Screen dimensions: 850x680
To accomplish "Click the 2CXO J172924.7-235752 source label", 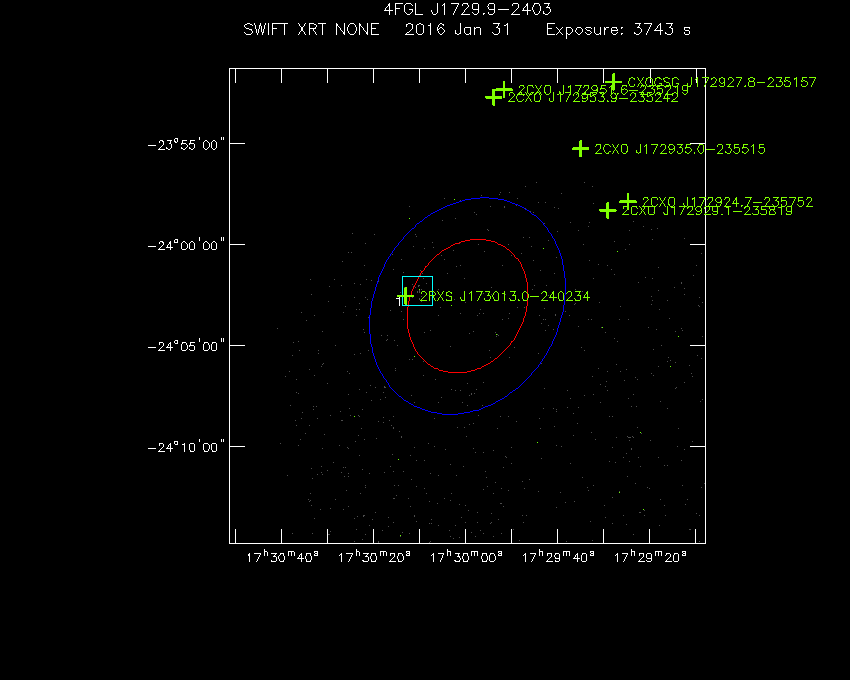I will [x=727, y=202].
